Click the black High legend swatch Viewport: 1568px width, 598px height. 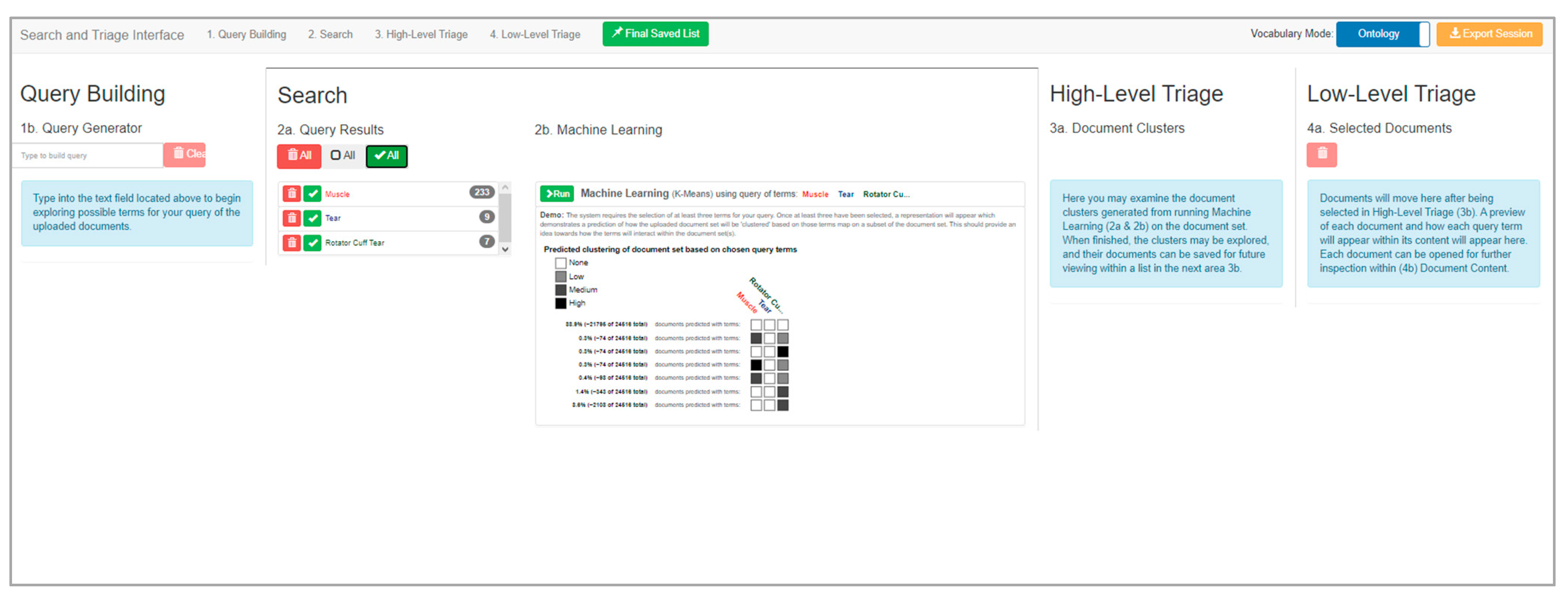560,303
